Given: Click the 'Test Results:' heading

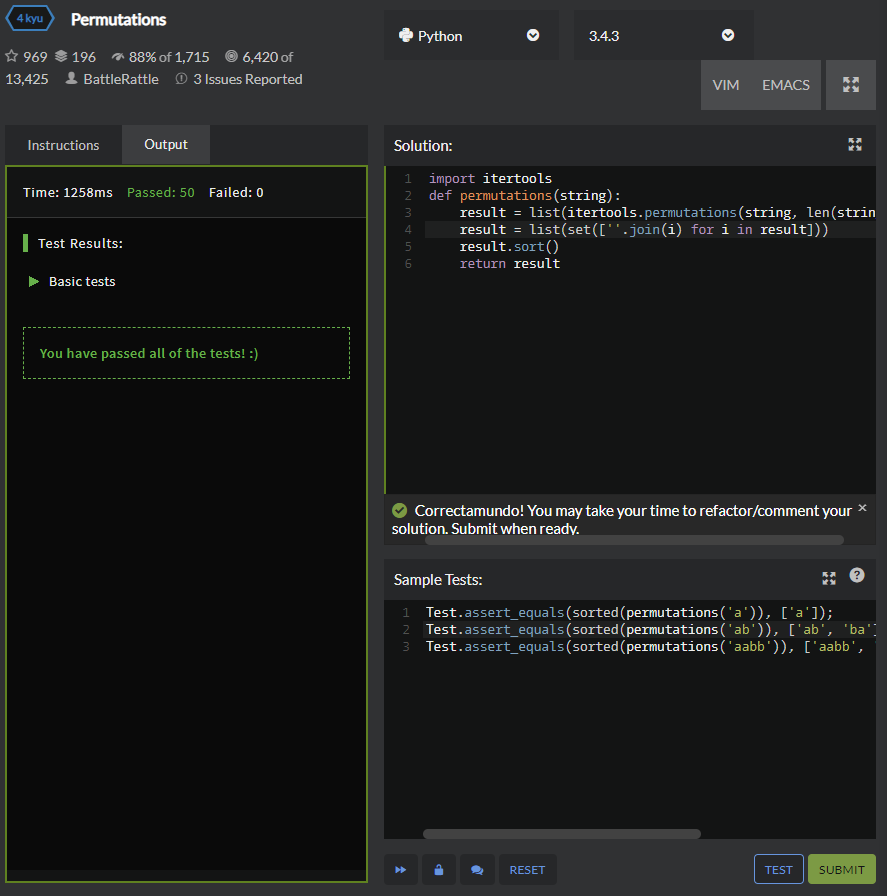Looking at the screenshot, I should (x=80, y=243).
